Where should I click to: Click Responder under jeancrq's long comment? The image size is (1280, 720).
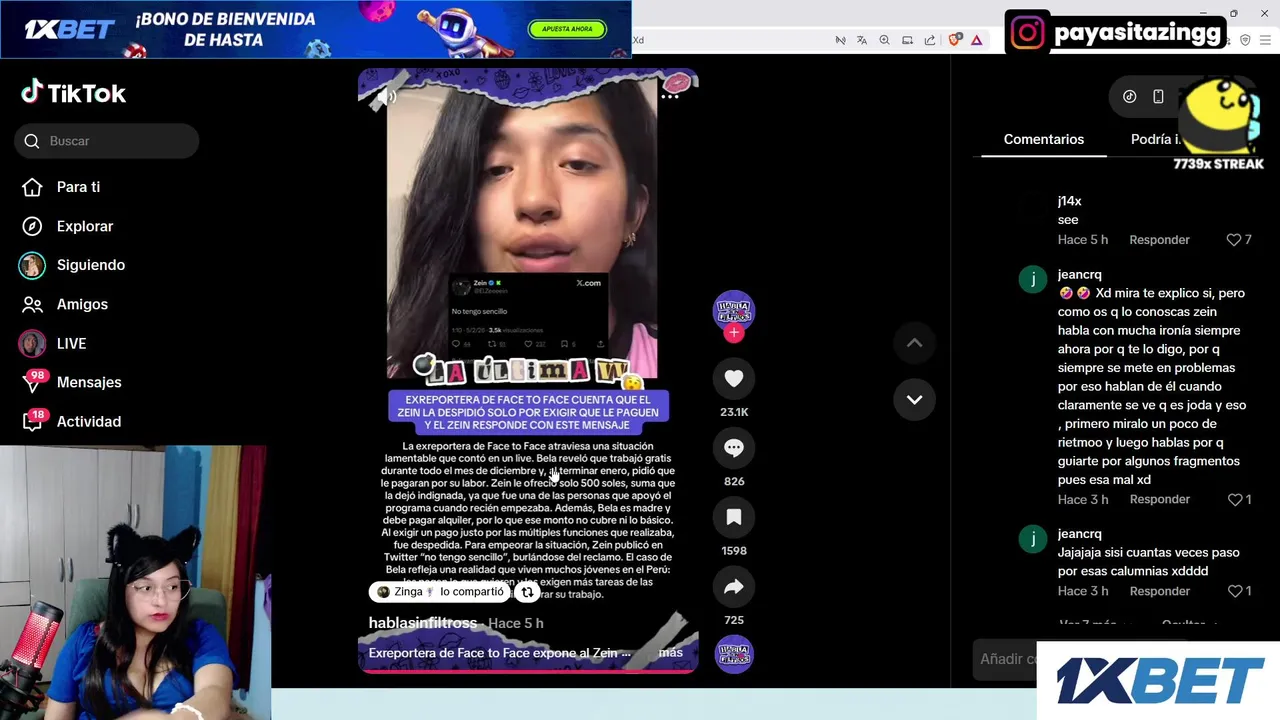coord(1159,499)
